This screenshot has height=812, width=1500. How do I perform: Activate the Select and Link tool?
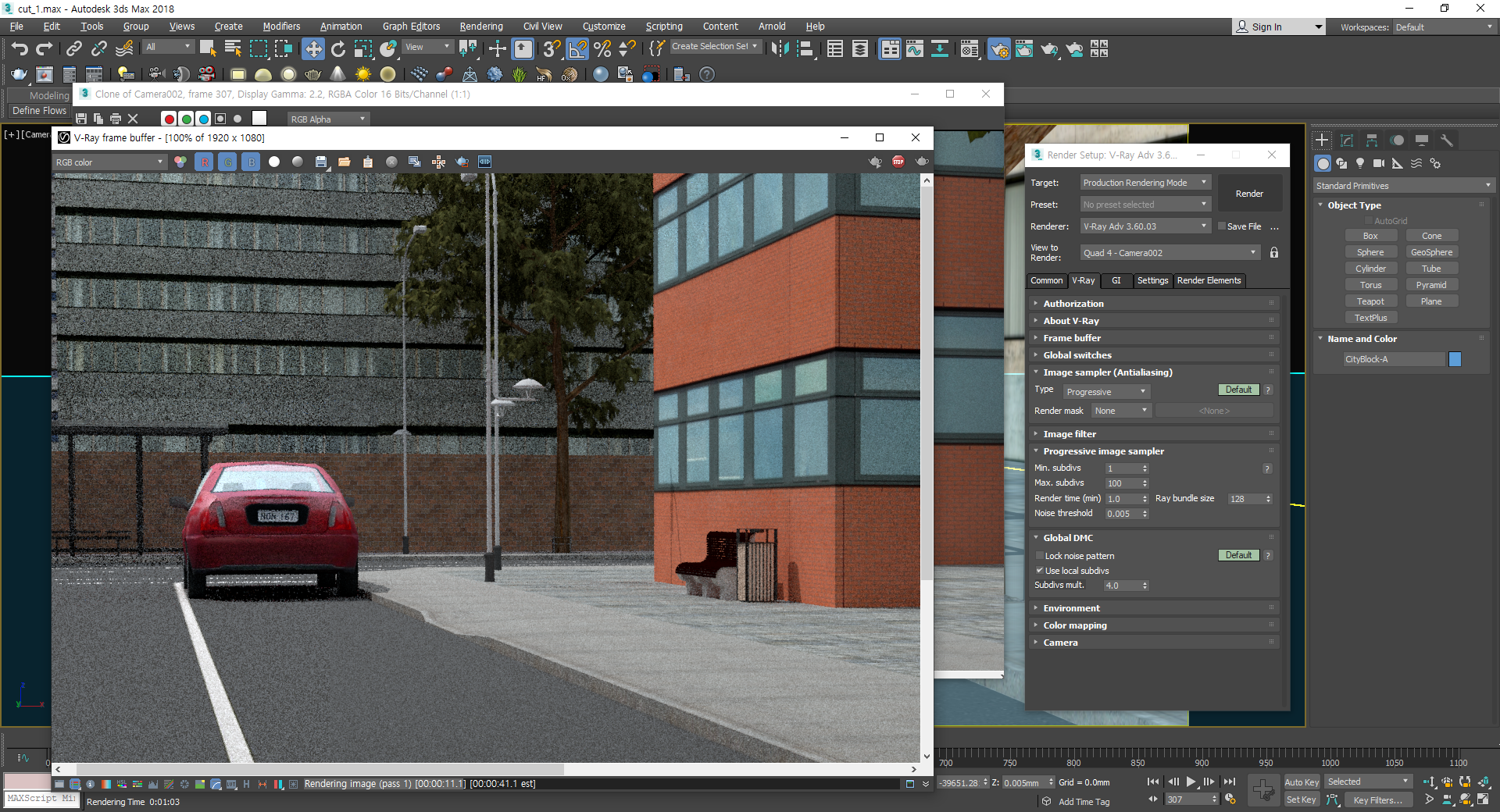coord(73,48)
